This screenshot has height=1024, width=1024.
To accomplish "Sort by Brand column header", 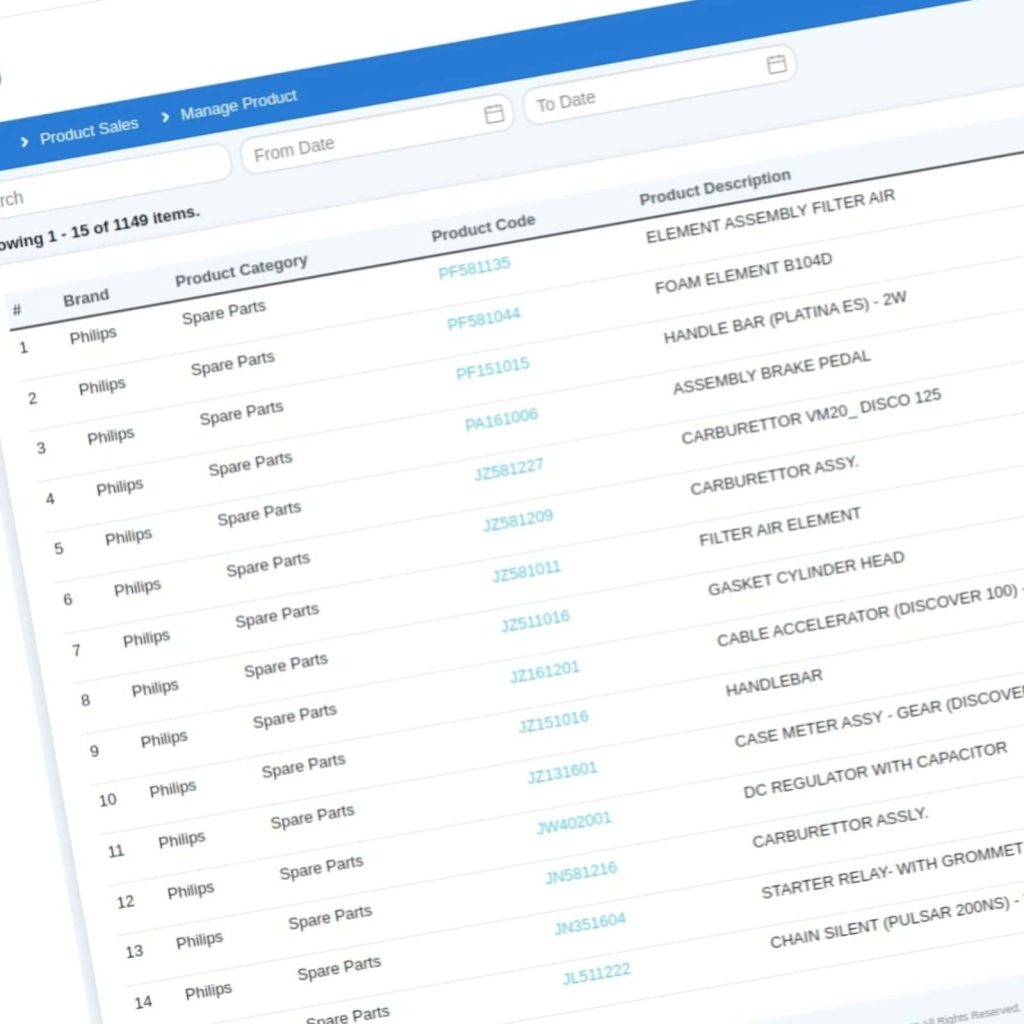I will (x=86, y=298).
